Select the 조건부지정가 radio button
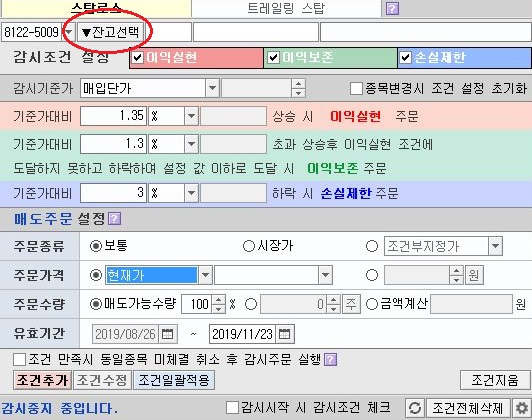Image resolution: width=532 pixels, height=420 pixels. (x=372, y=246)
